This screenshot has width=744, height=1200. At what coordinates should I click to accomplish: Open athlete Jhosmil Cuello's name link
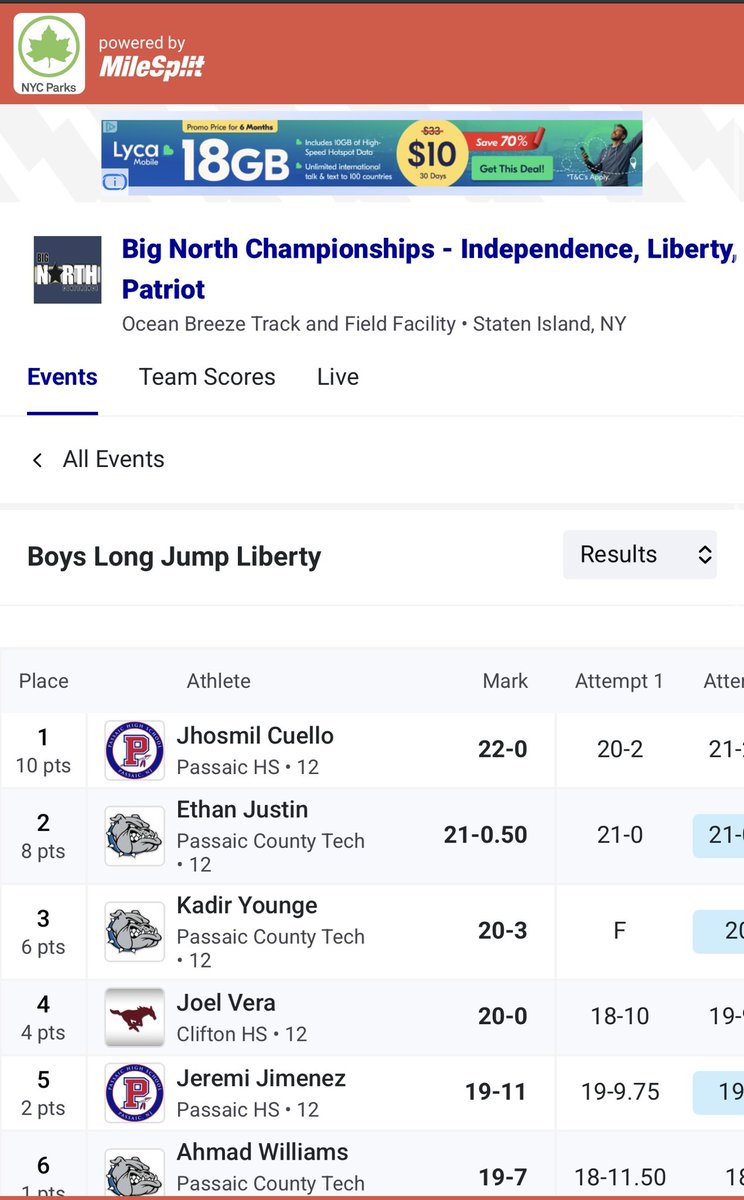(255, 736)
